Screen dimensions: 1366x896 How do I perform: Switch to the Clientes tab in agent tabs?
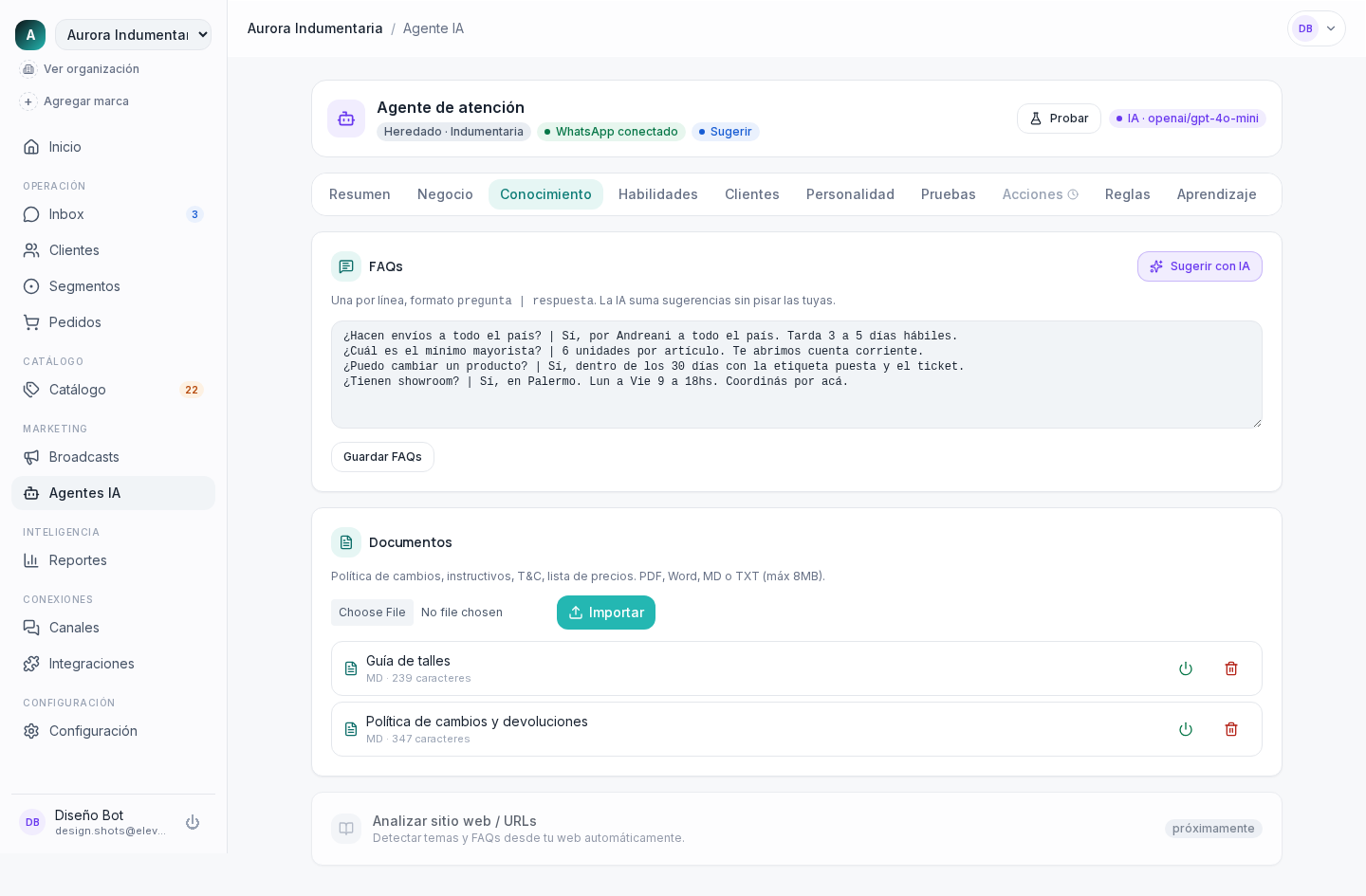pyautogui.click(x=752, y=194)
